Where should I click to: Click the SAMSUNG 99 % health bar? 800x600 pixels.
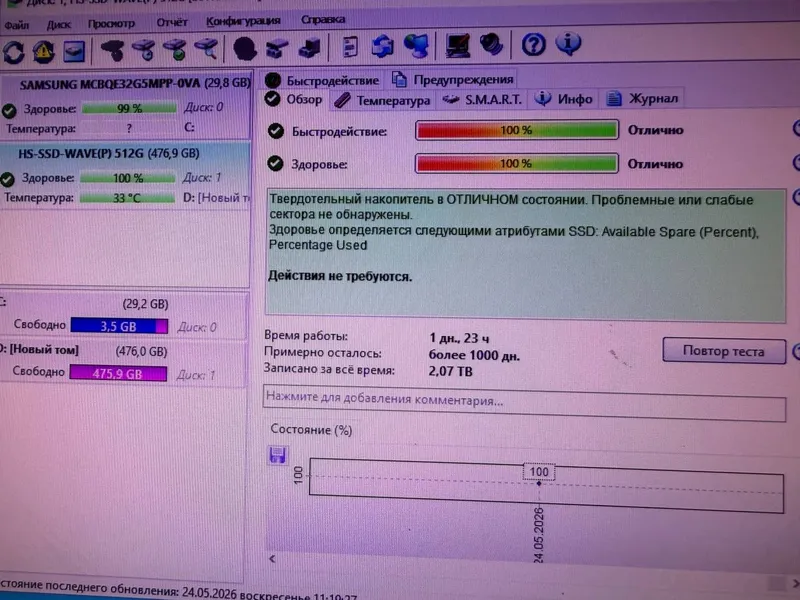[x=129, y=108]
